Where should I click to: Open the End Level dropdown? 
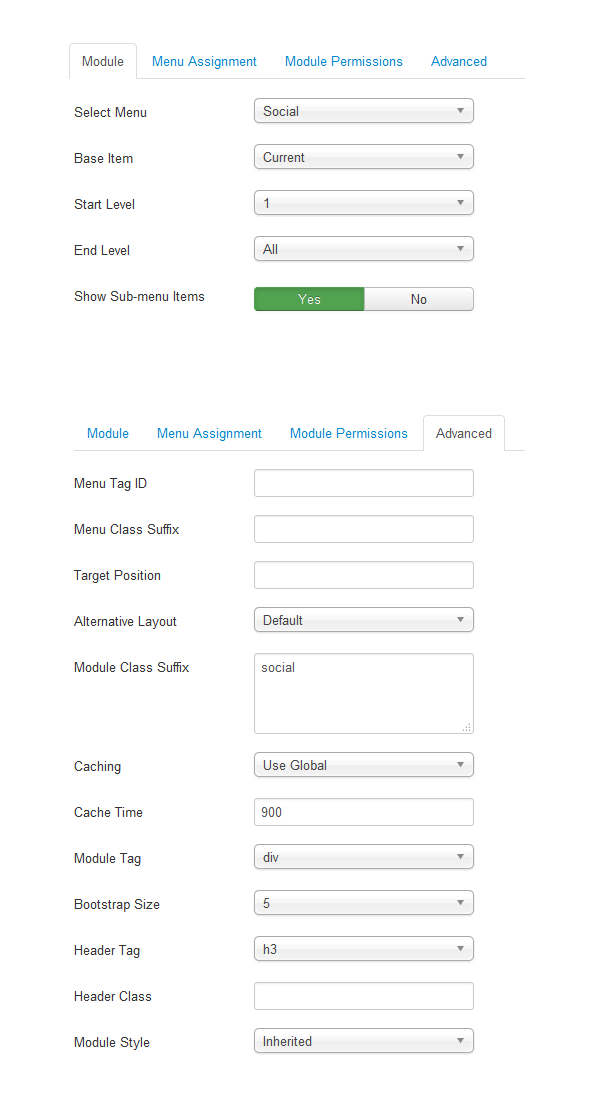coord(363,249)
